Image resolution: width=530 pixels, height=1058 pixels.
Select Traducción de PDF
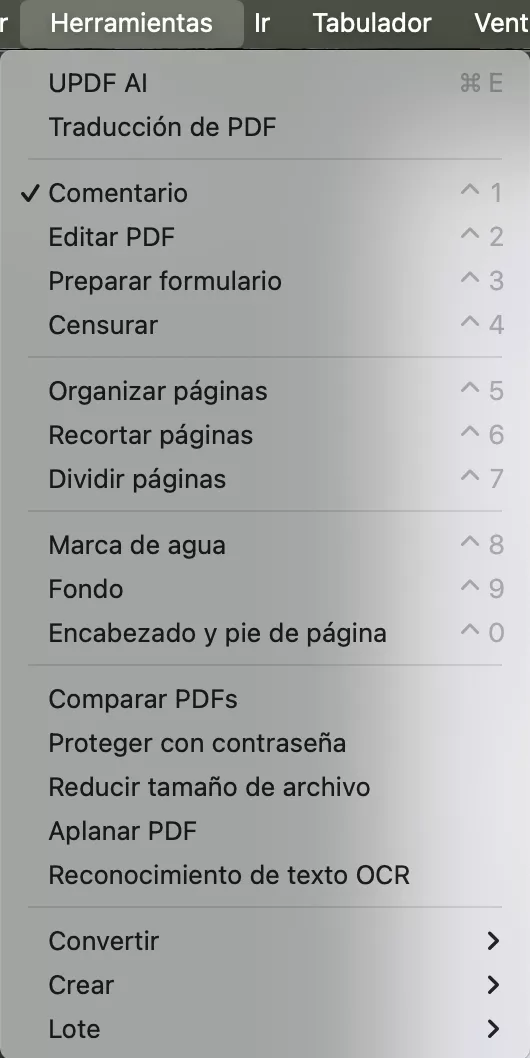click(265, 128)
